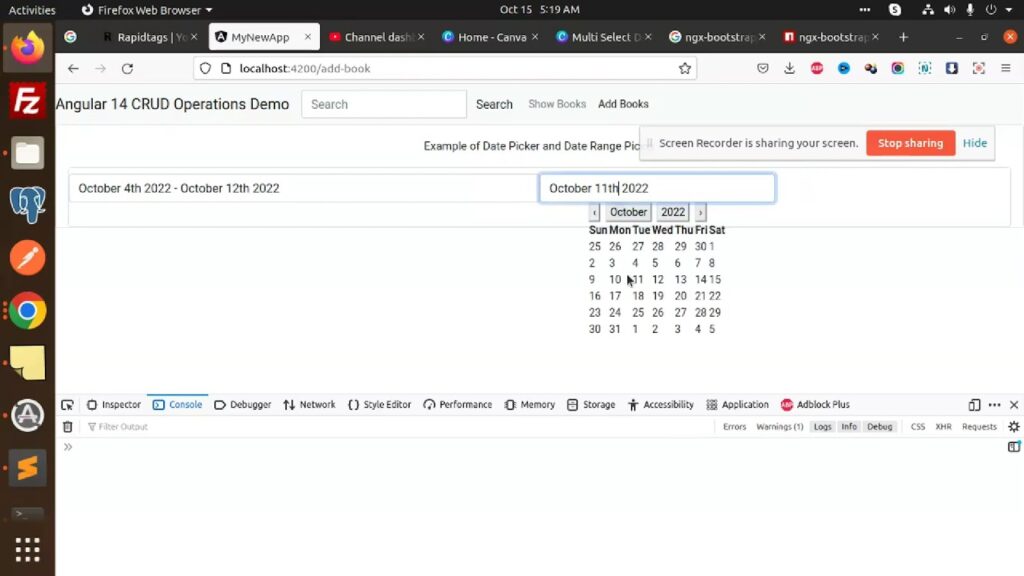Clear console output trash icon

[67, 426]
